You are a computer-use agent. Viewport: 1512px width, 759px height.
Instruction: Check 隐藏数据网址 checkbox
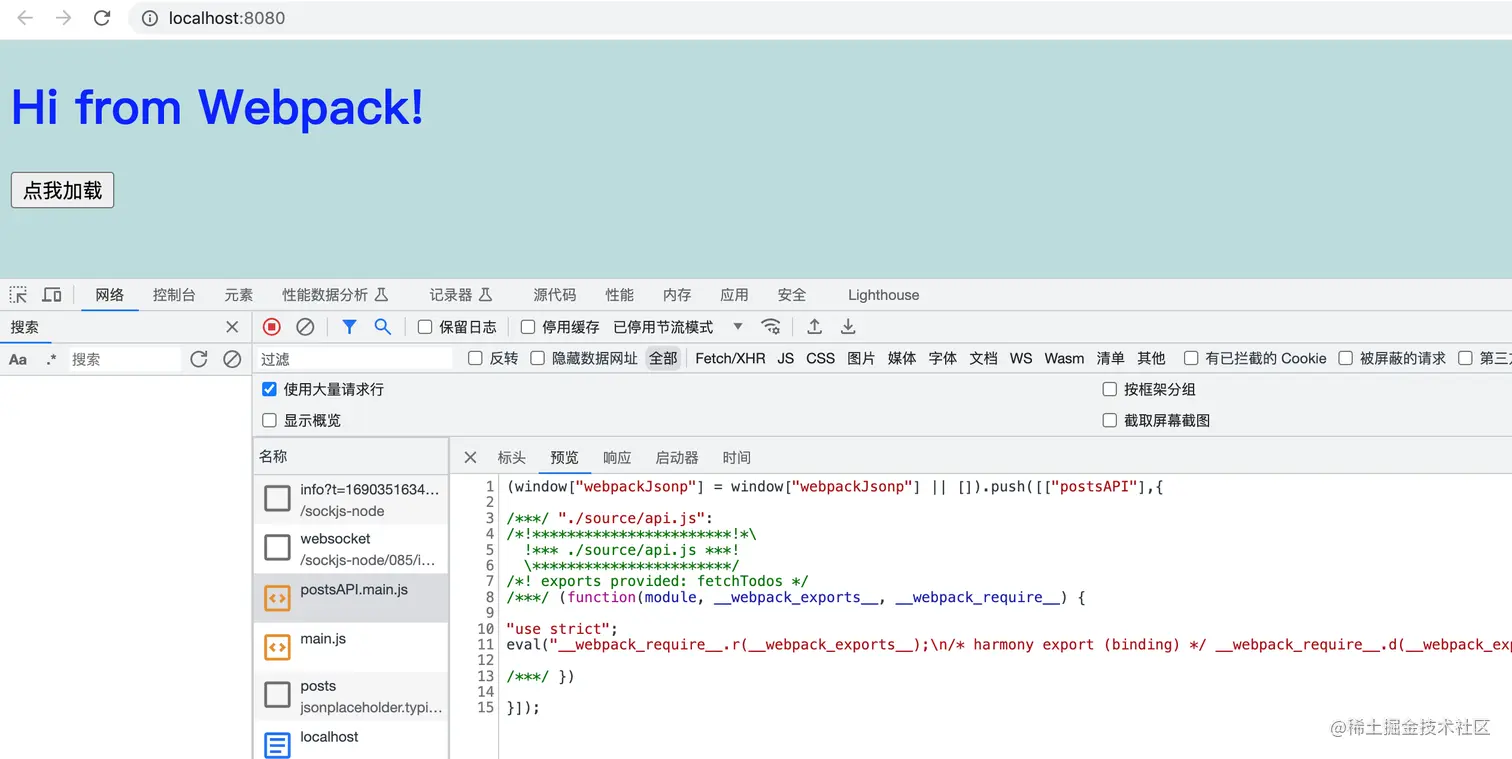tap(538, 358)
